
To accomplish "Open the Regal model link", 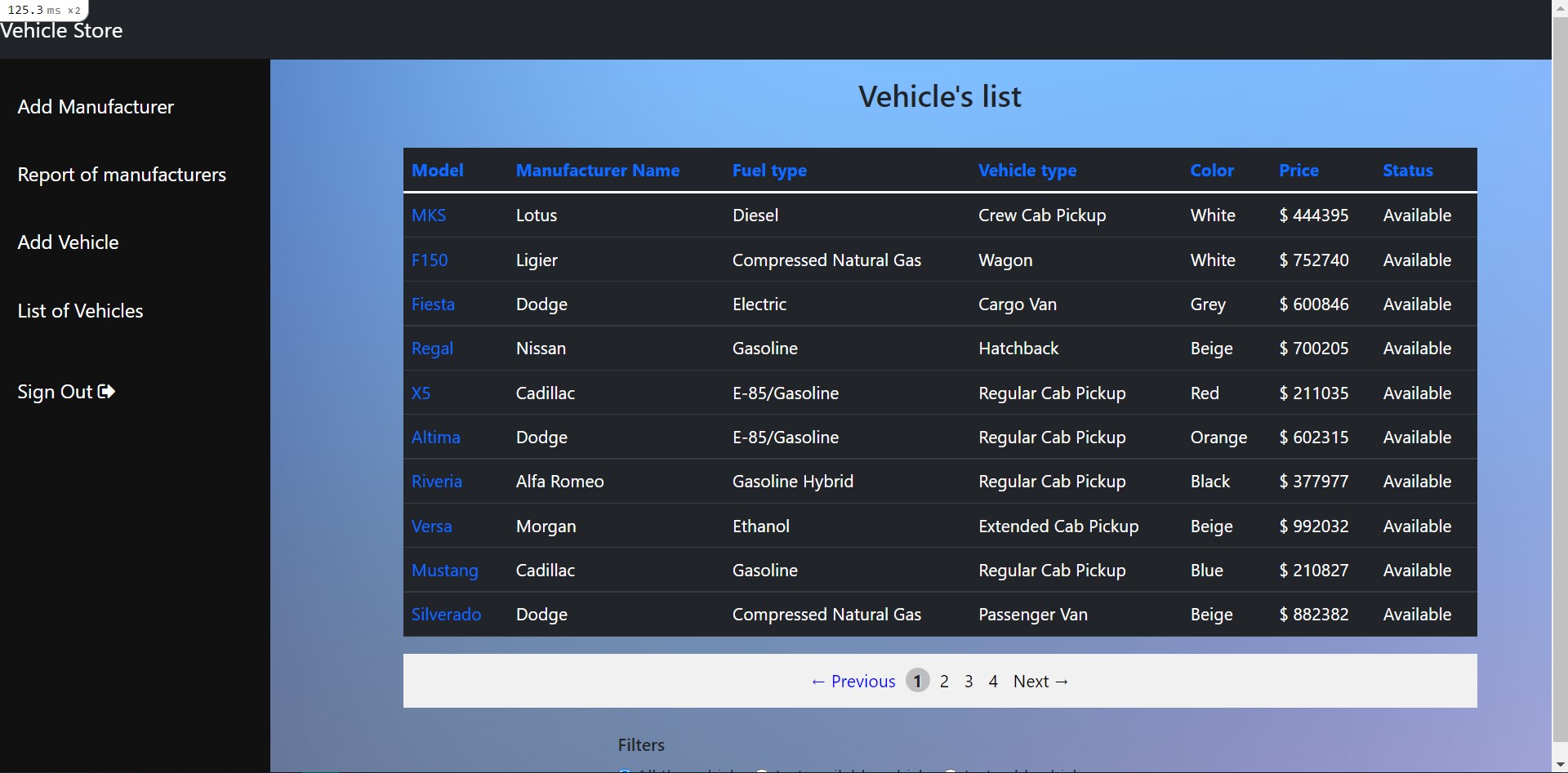I will (432, 349).
